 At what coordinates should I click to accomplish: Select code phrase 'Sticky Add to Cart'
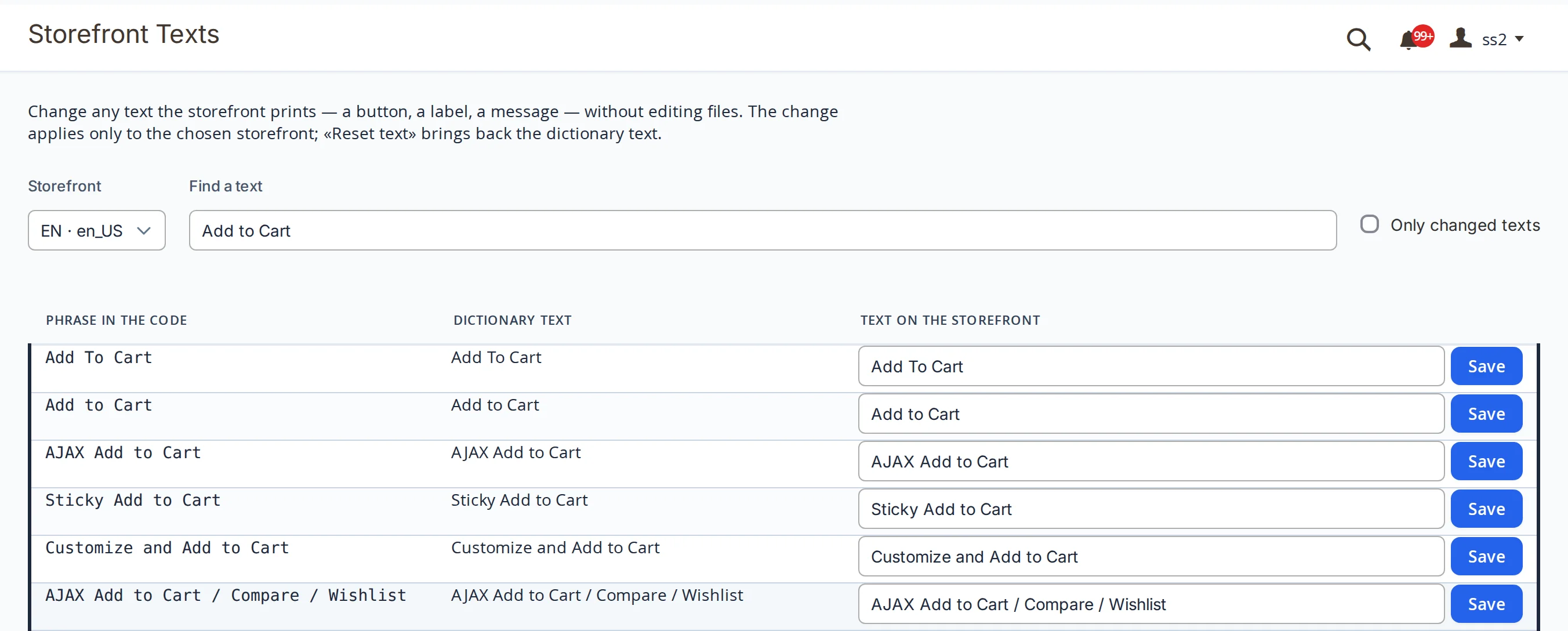tap(133, 500)
